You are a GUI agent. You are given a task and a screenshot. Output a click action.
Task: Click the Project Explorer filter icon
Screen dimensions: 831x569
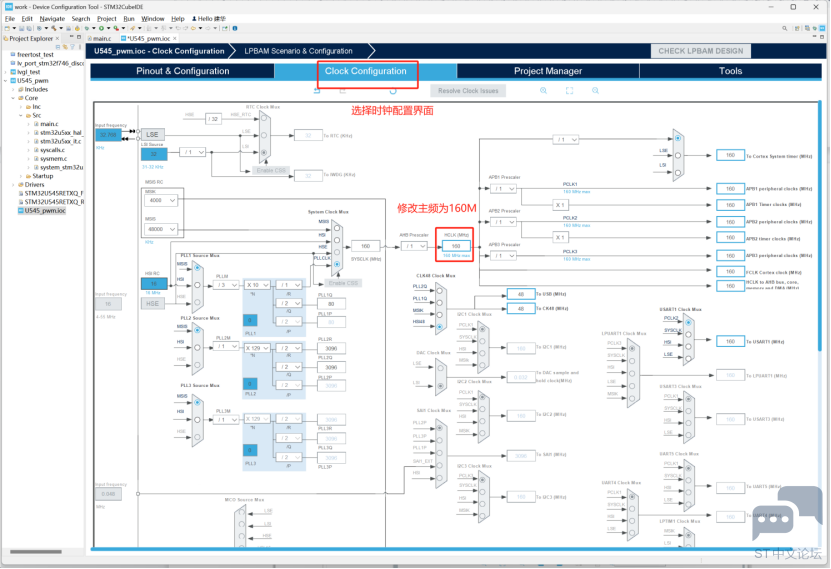pyautogui.click(x=73, y=47)
